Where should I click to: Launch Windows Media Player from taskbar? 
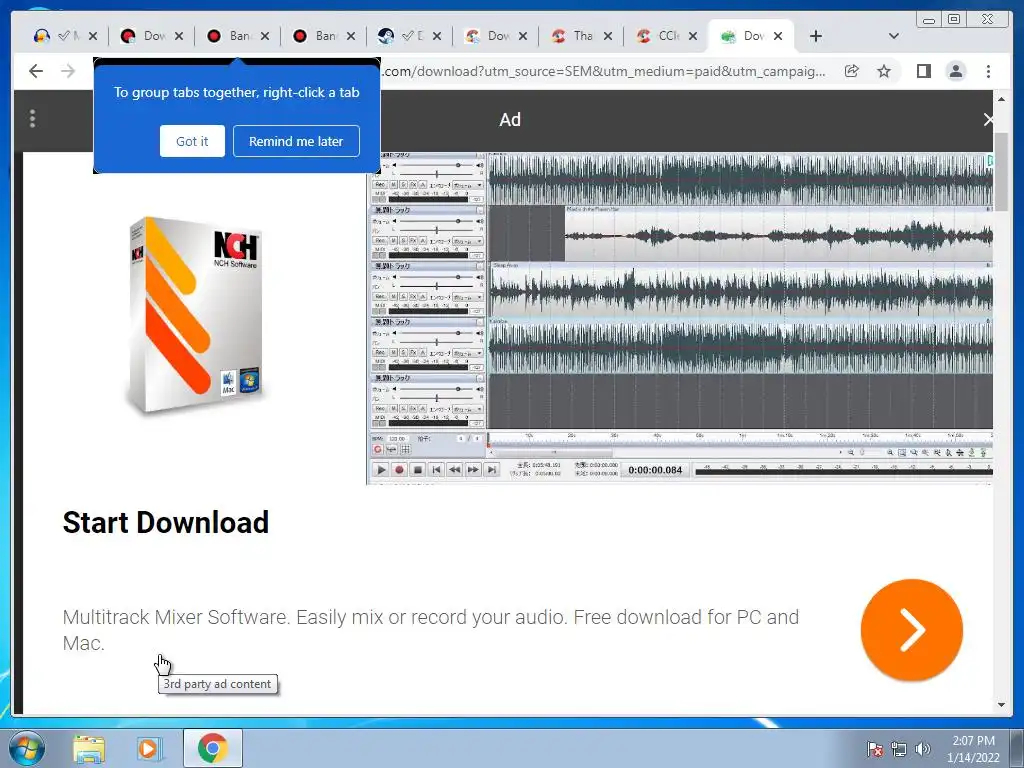click(x=149, y=748)
